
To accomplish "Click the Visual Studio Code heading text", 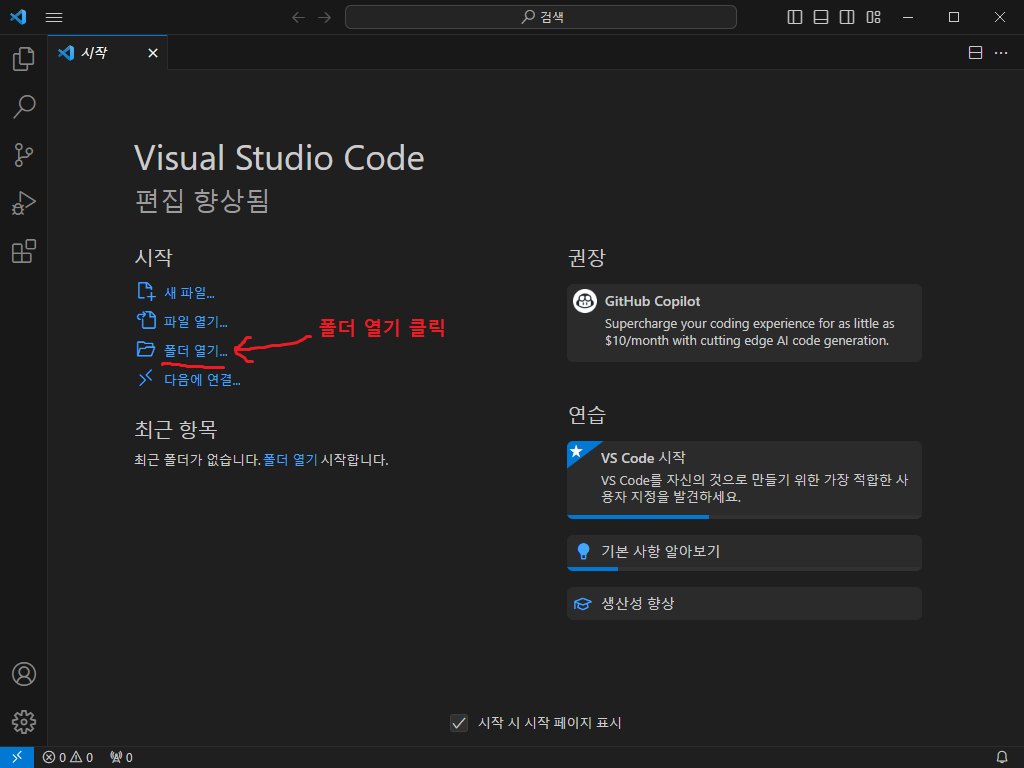I will pos(280,157).
